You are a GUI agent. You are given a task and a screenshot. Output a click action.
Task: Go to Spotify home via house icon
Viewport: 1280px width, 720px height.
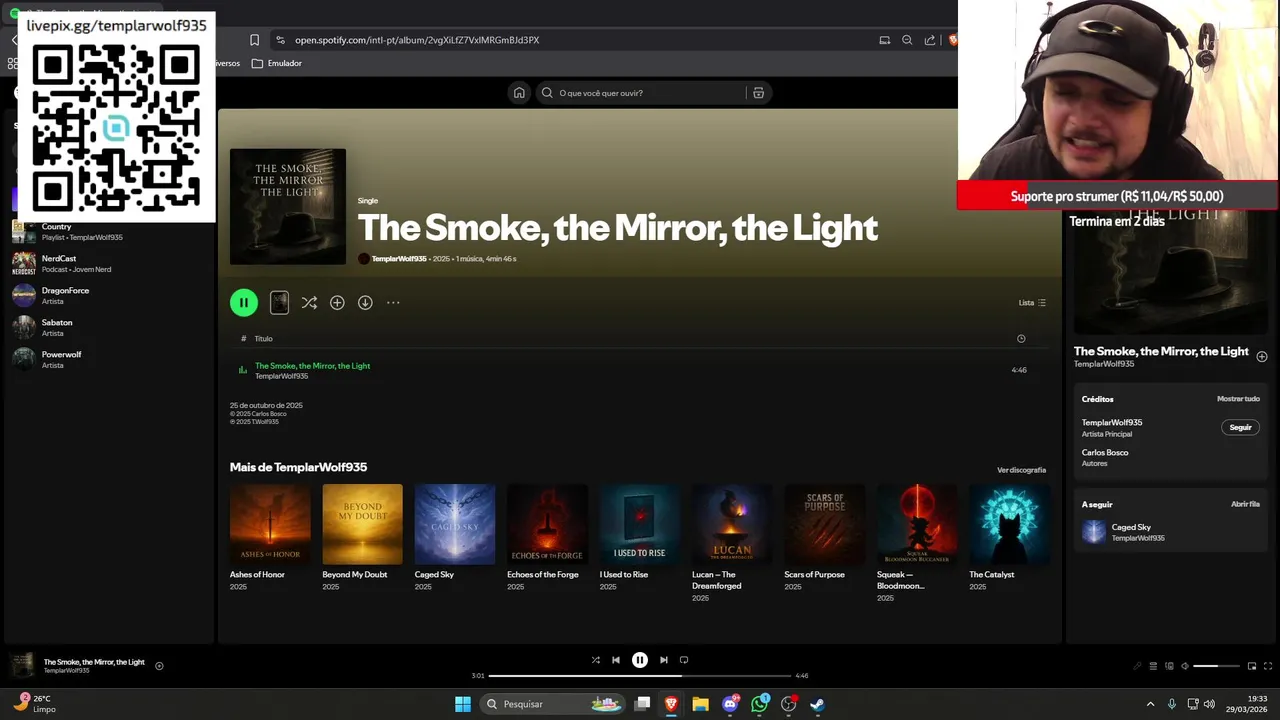519,93
